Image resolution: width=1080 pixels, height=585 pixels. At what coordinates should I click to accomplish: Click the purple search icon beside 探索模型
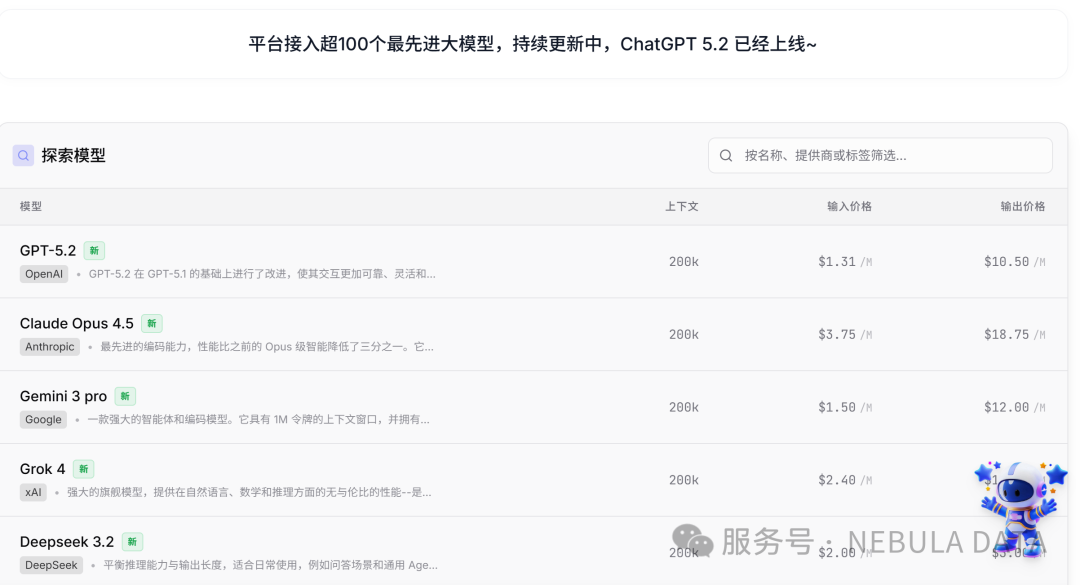coord(23,155)
